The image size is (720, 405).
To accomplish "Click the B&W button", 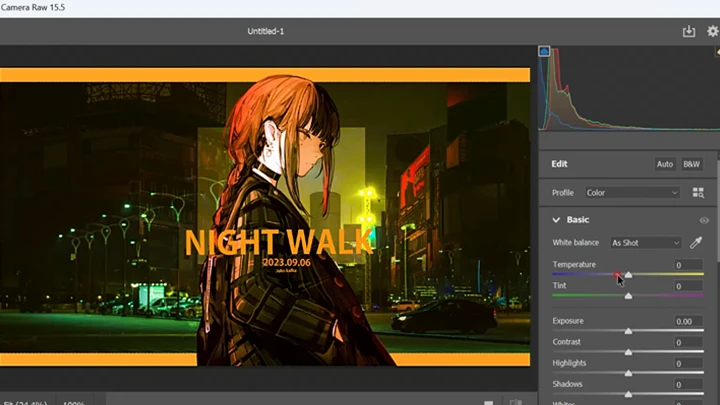I will click(691, 164).
